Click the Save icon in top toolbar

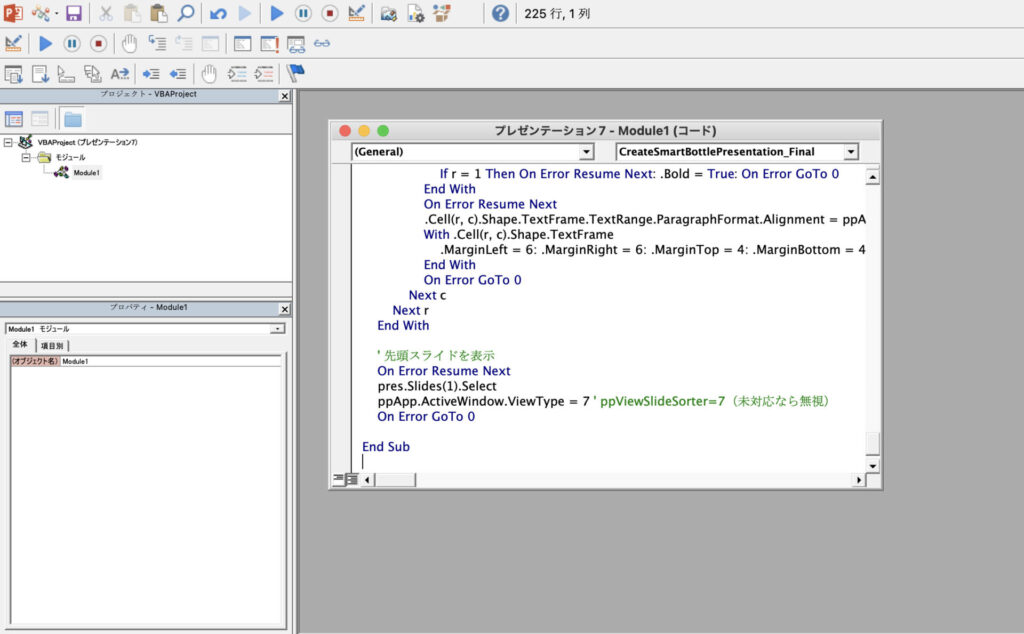[x=73, y=14]
